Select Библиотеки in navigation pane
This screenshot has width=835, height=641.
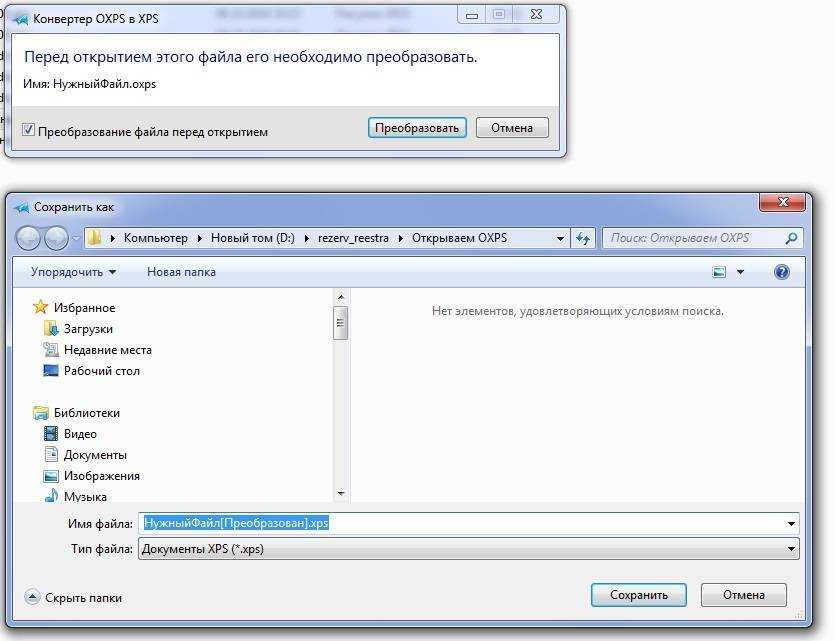point(87,413)
